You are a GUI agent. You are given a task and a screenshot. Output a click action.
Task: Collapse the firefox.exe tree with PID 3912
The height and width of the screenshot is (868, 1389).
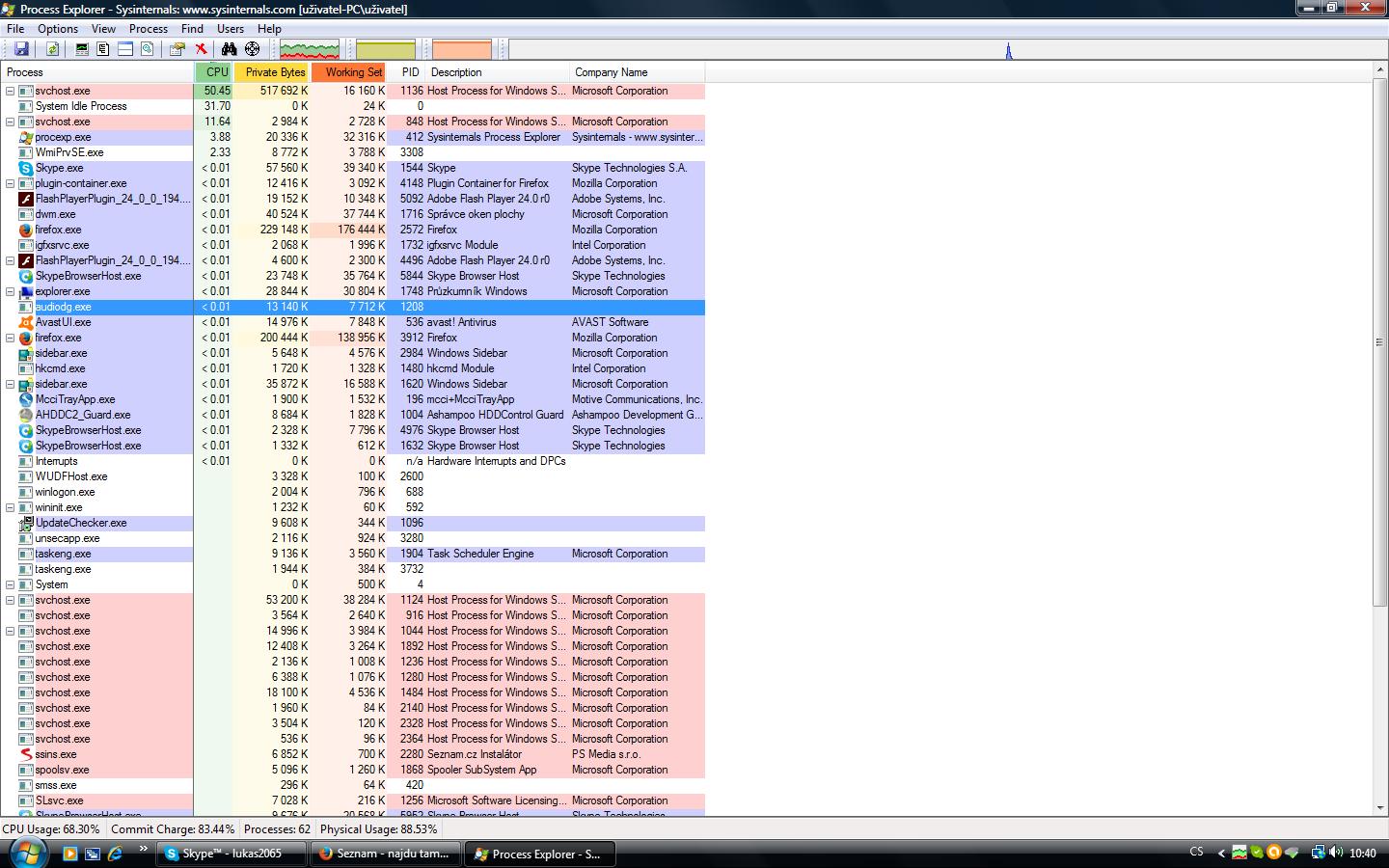tap(11, 338)
